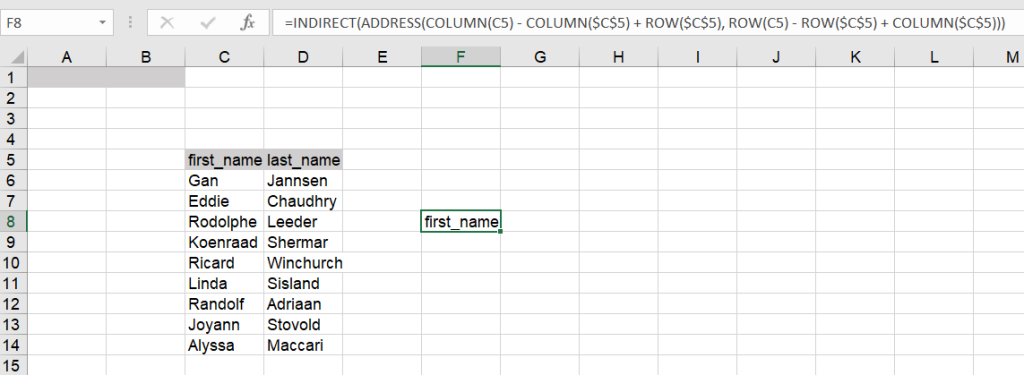Select the cell containing Gan
The image size is (1024, 375).
pos(224,180)
